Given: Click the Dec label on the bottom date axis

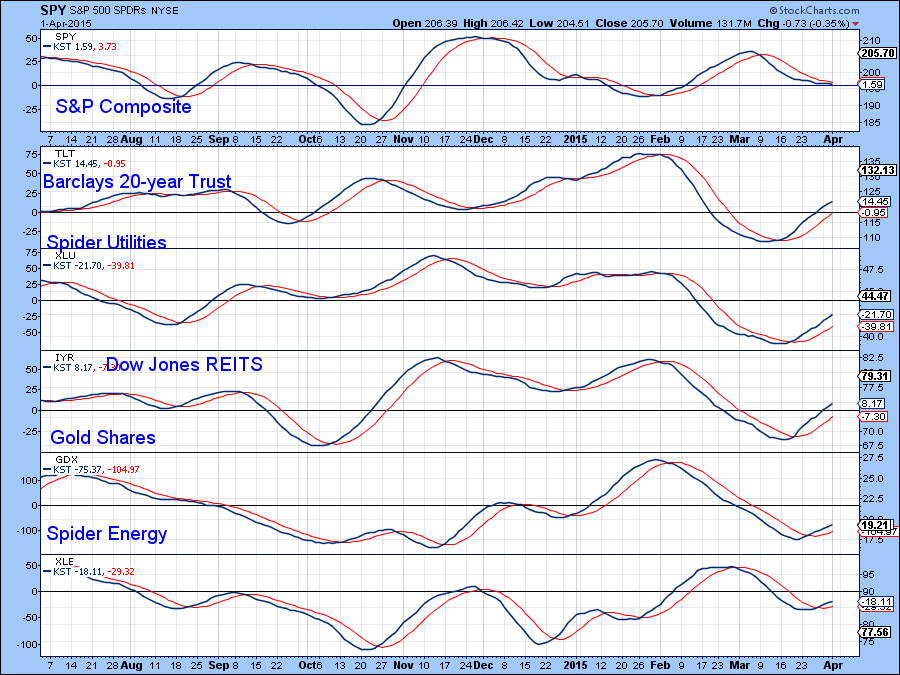Looking at the screenshot, I should point(483,666).
